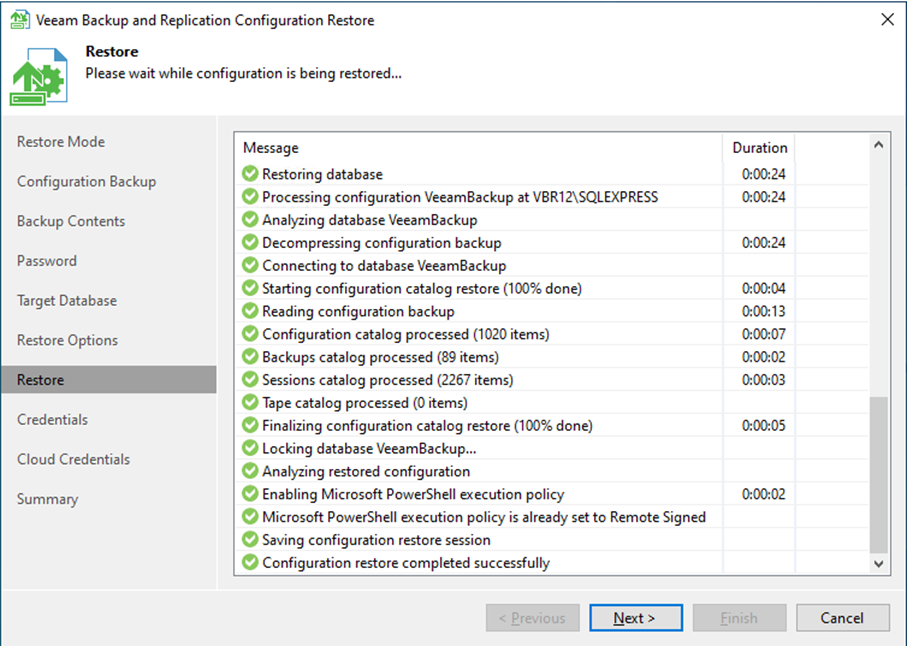907x646 pixels.
Task: Select 'Restoring database' log row text
Action: pyautogui.click(x=322, y=174)
